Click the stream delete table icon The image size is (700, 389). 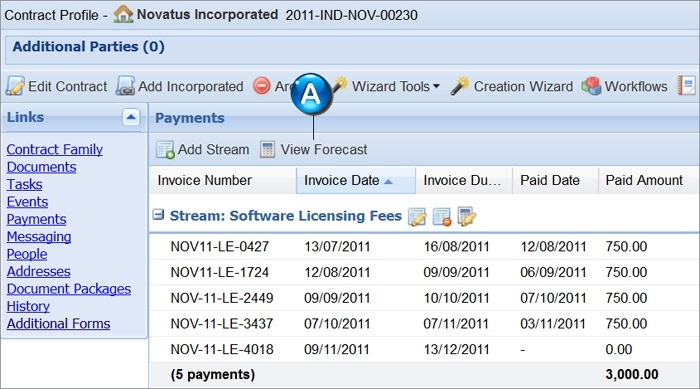[x=442, y=217]
